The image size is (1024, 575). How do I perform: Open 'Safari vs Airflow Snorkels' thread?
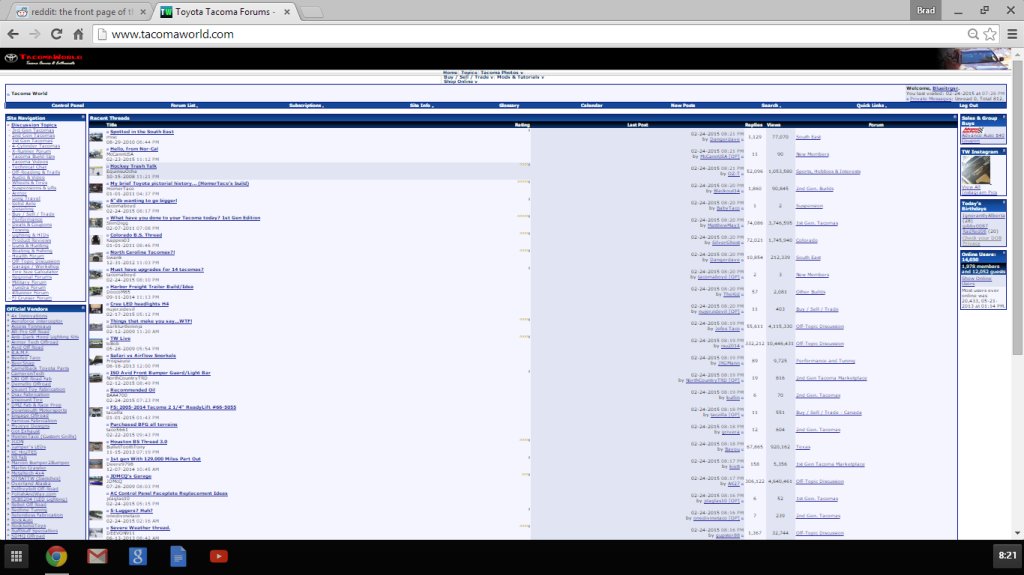click(x=143, y=355)
